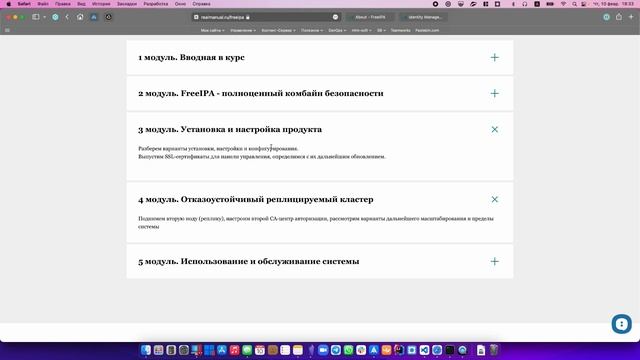Open Safari menu in menu bar
Screen dimensions: 640x360
coord(24,4)
